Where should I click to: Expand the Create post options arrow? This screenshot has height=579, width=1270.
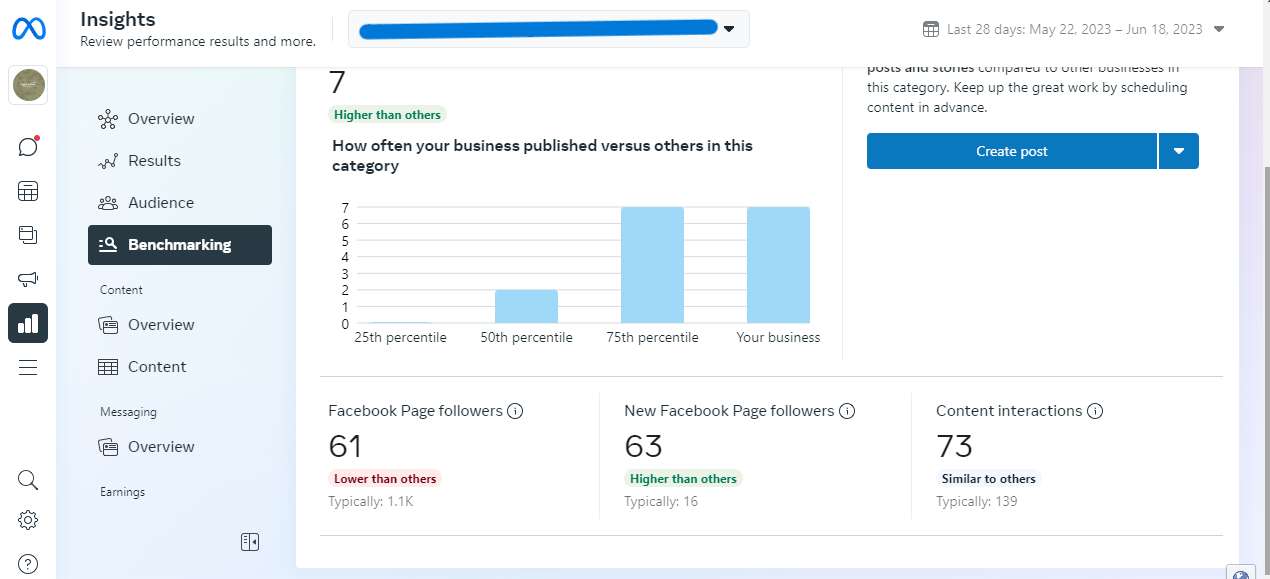1179,151
